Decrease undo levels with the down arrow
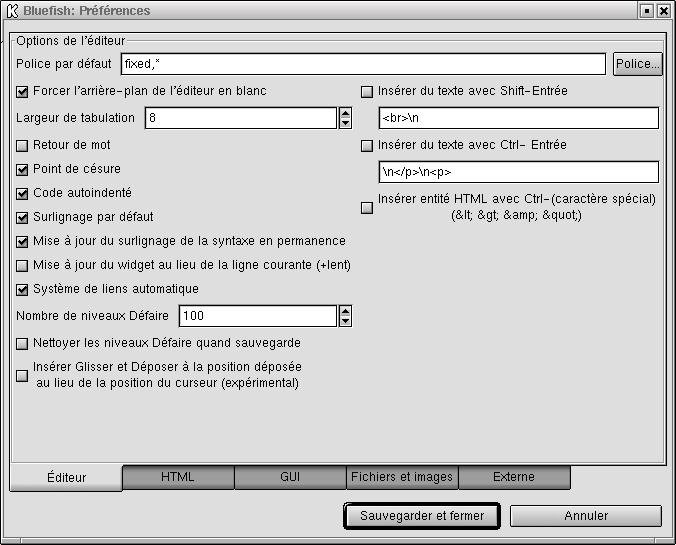 [345, 321]
